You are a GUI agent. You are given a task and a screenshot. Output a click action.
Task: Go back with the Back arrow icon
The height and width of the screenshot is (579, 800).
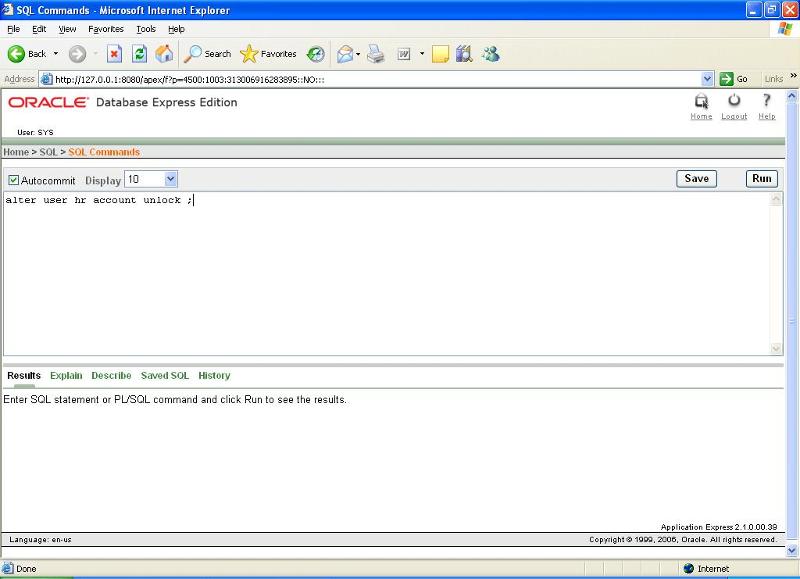(x=16, y=54)
